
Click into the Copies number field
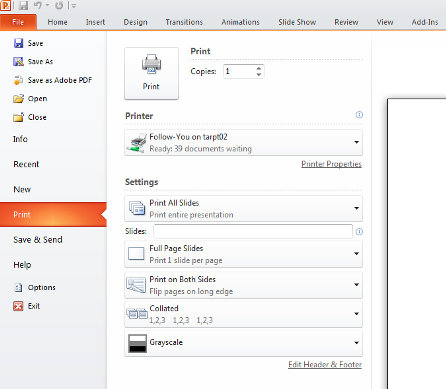[239, 71]
